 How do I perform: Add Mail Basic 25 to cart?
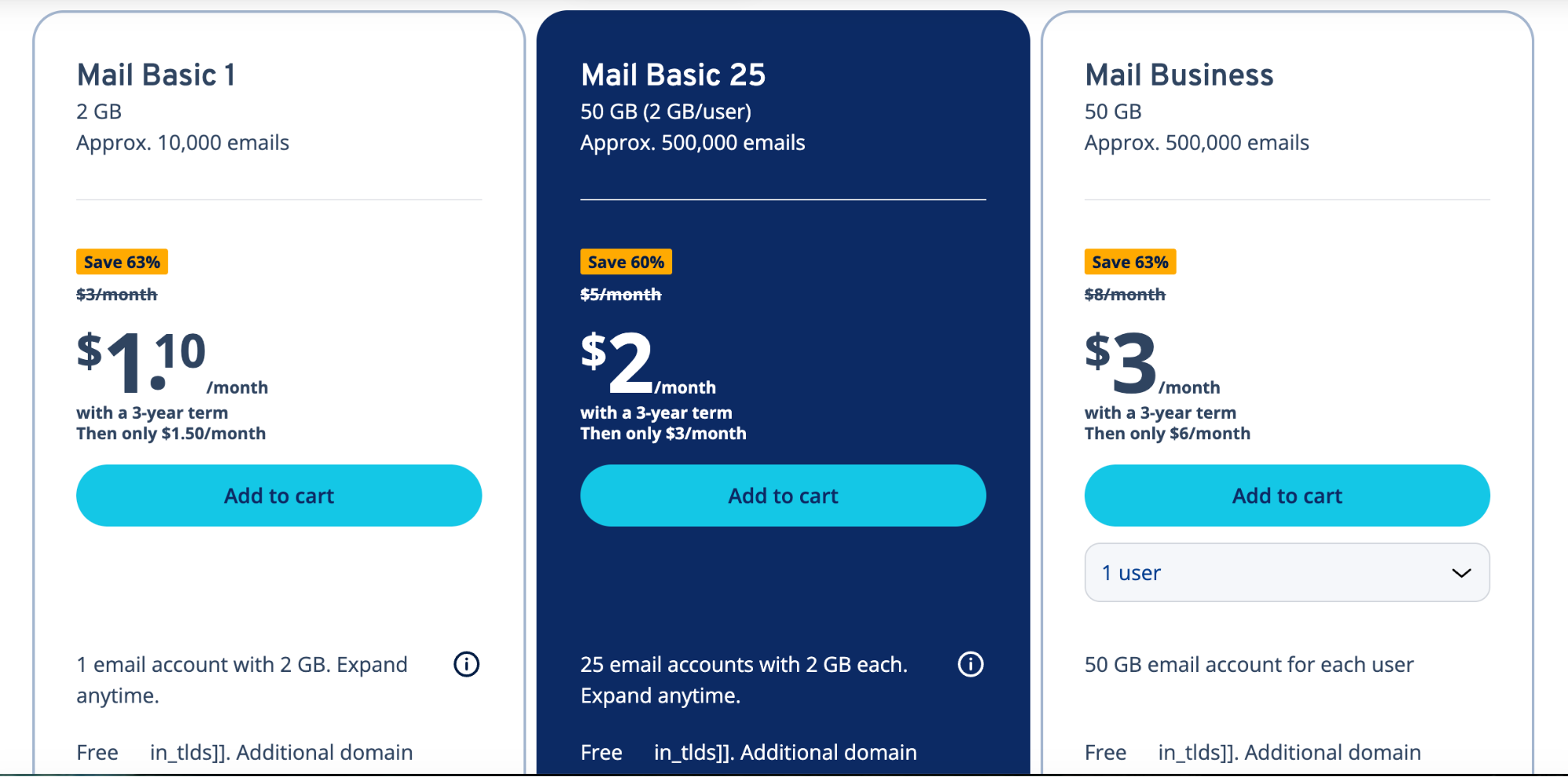[782, 496]
